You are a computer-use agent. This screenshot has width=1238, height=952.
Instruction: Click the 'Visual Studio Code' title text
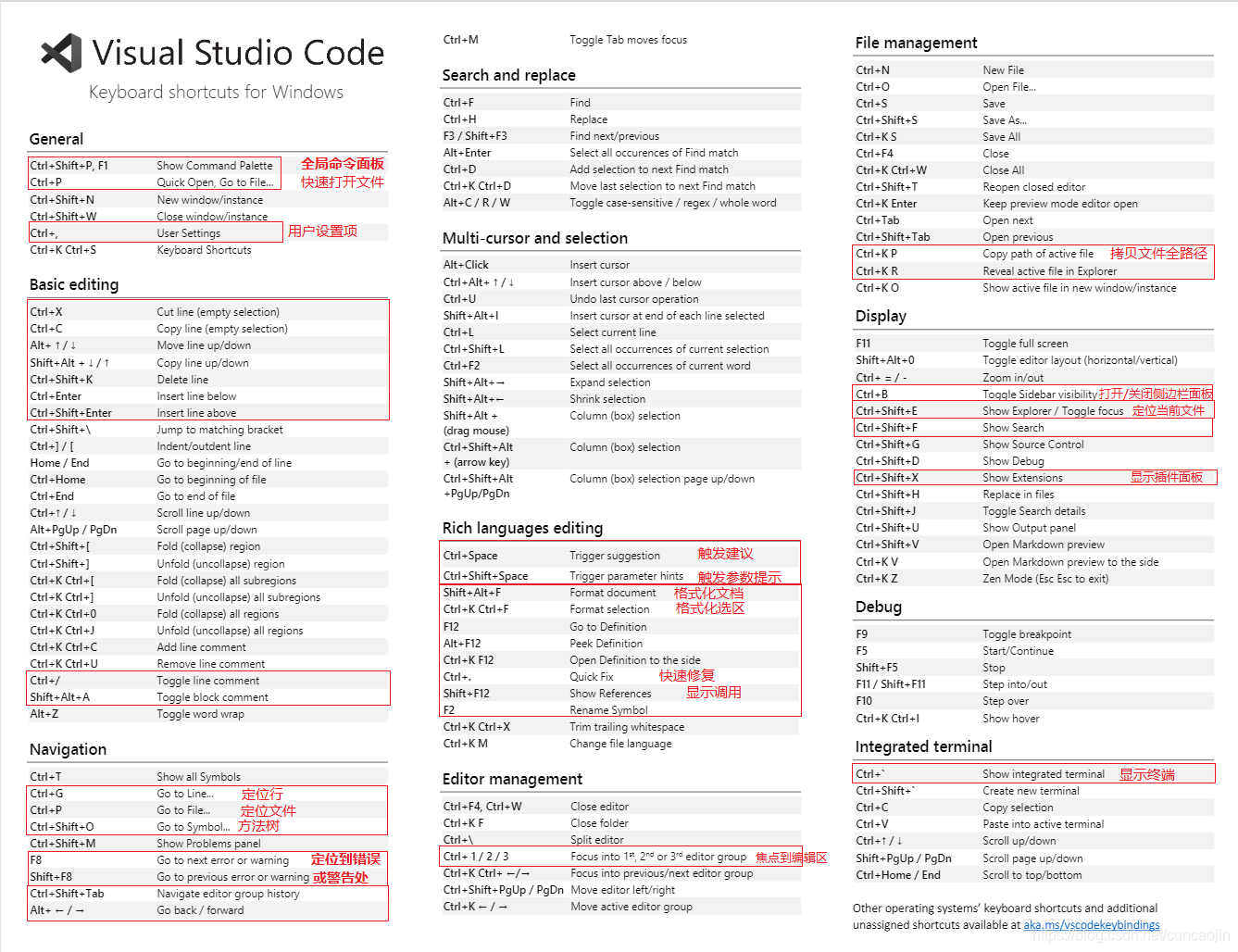pos(238,53)
